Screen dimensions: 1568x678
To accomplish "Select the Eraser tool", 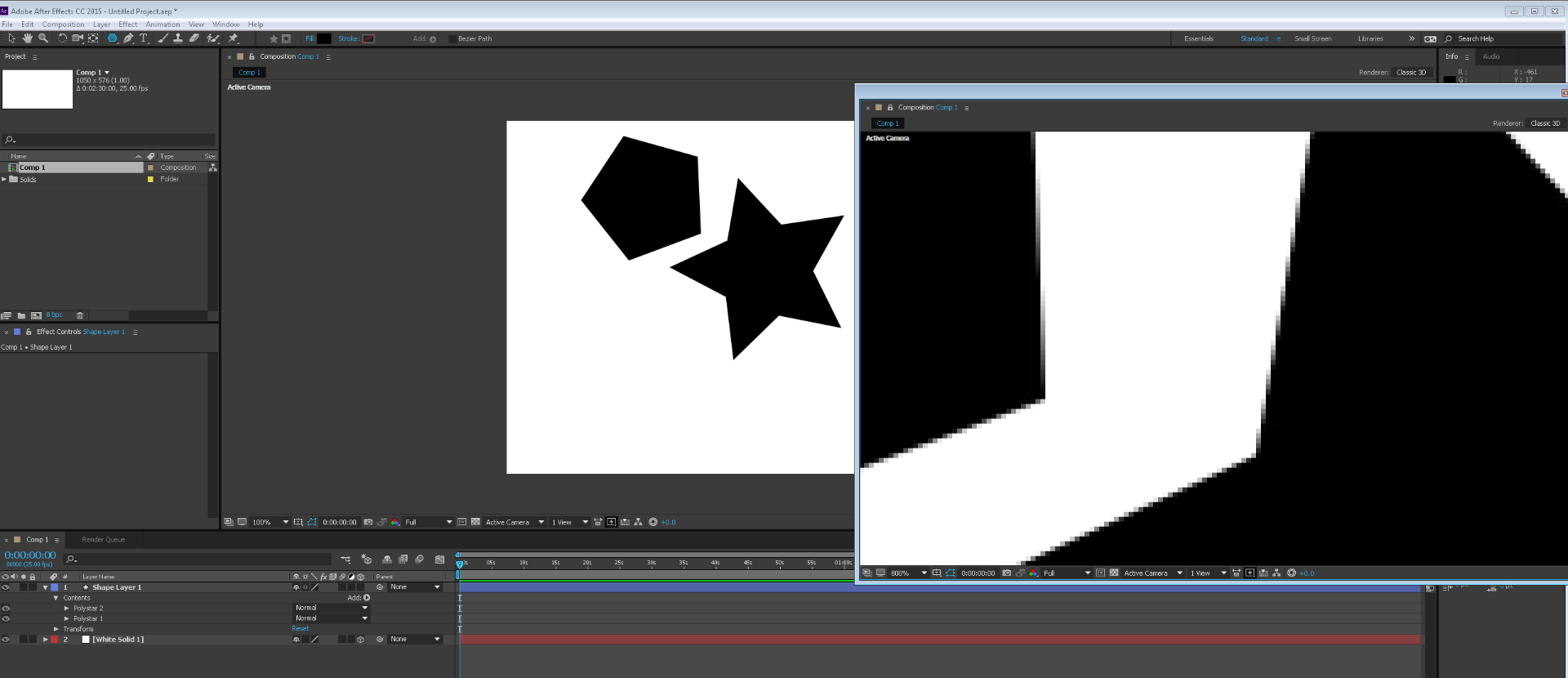I will click(194, 38).
